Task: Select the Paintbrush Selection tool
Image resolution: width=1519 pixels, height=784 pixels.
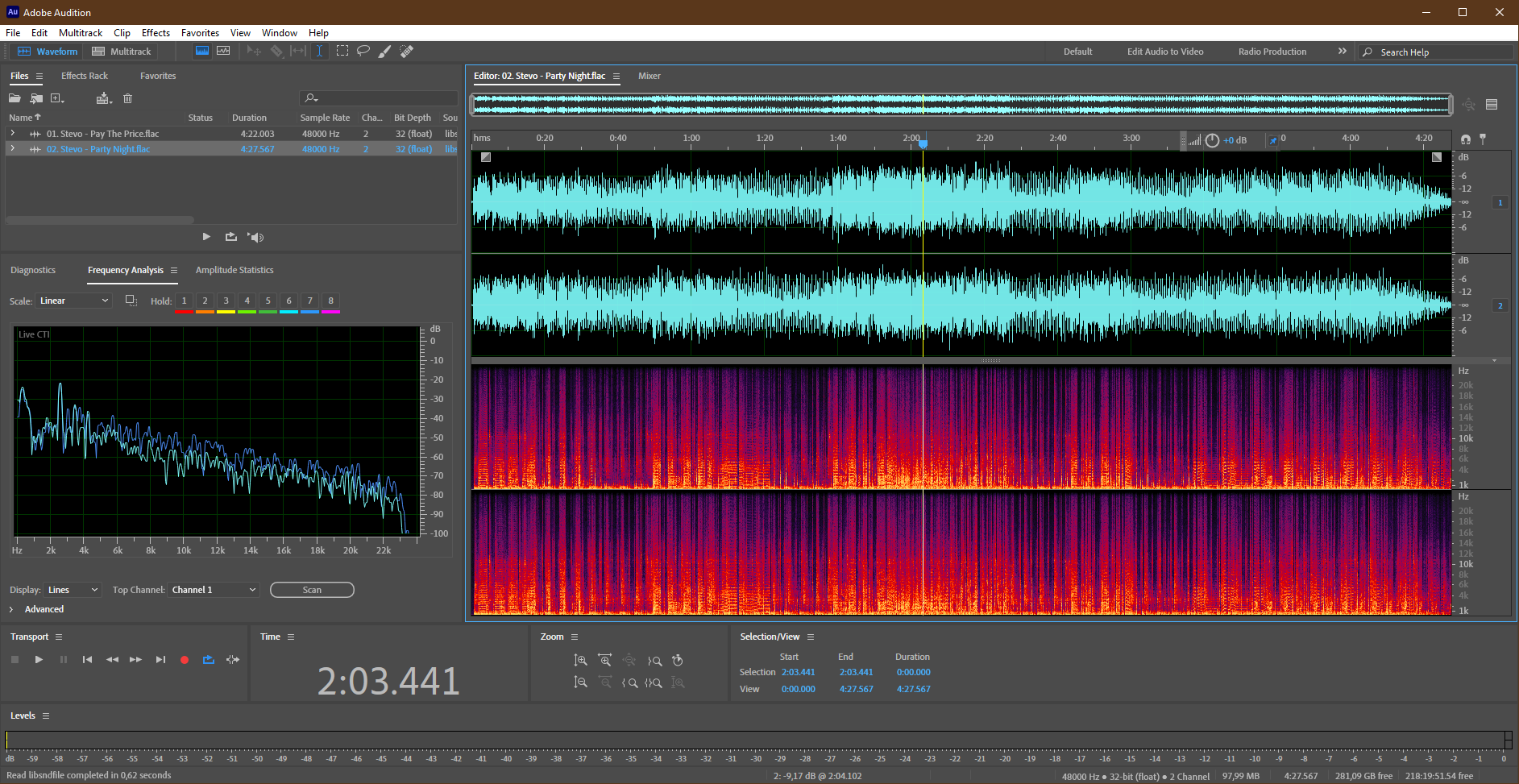Action: pos(385,51)
